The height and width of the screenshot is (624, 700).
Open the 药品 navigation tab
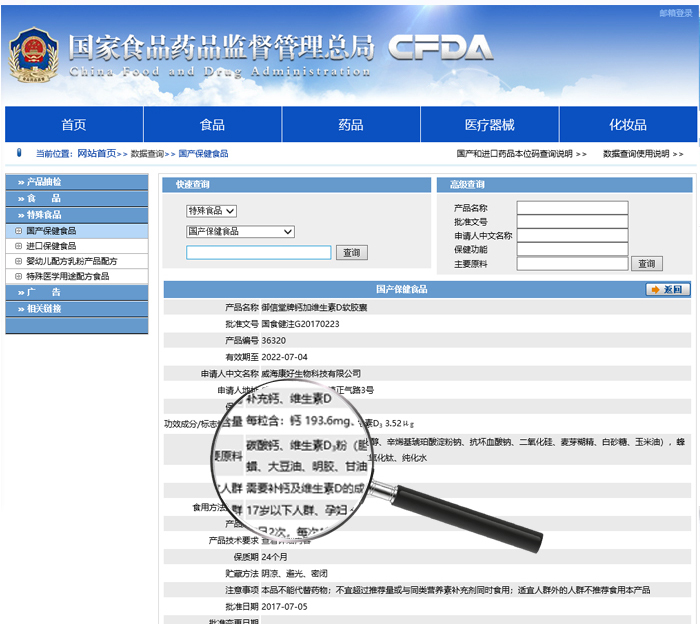click(x=351, y=125)
